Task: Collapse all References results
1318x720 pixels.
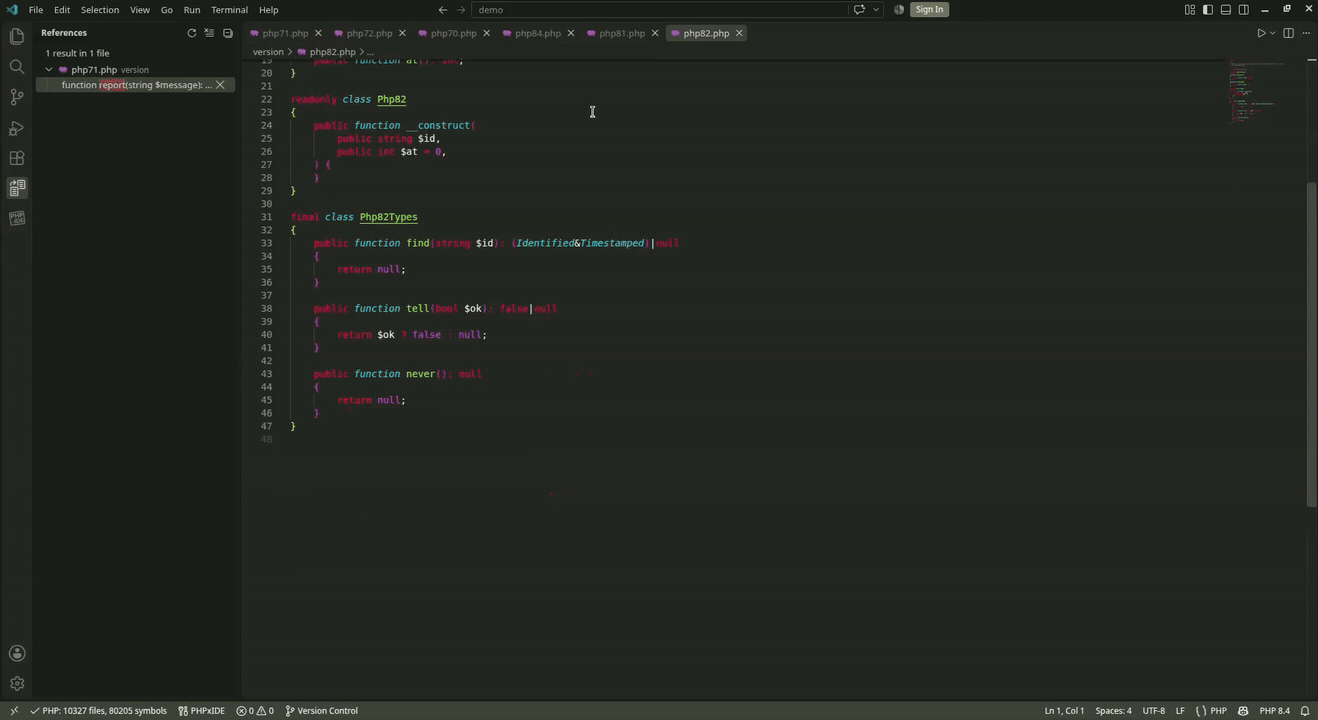Action: [x=227, y=33]
